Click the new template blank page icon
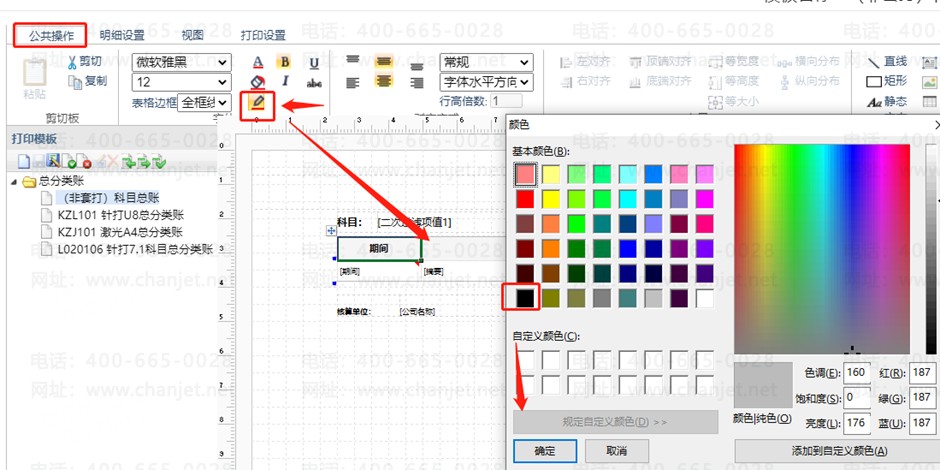Screen dimensions: 940x470 pyautogui.click(x=23, y=161)
